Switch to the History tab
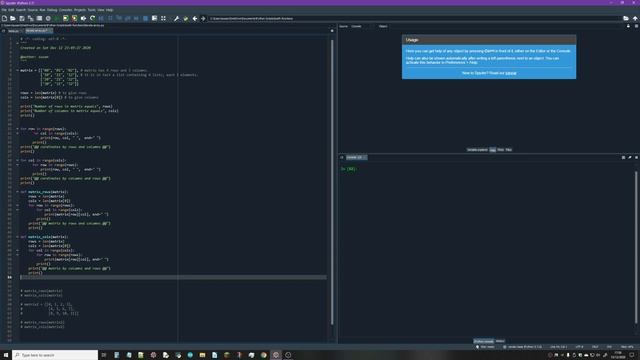This screenshot has width=640, height=360. pos(500,341)
